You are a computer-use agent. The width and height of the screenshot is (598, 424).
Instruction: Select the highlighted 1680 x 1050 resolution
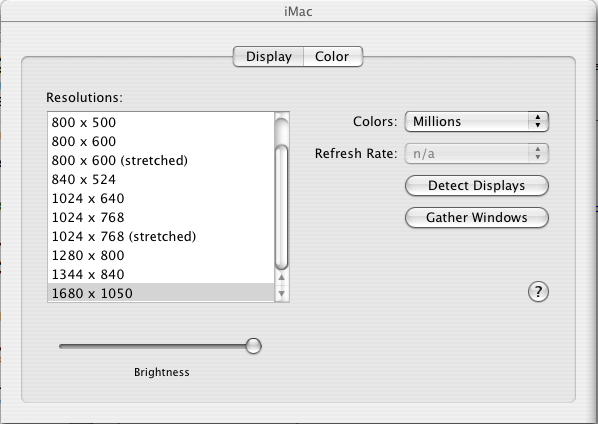pos(161,293)
